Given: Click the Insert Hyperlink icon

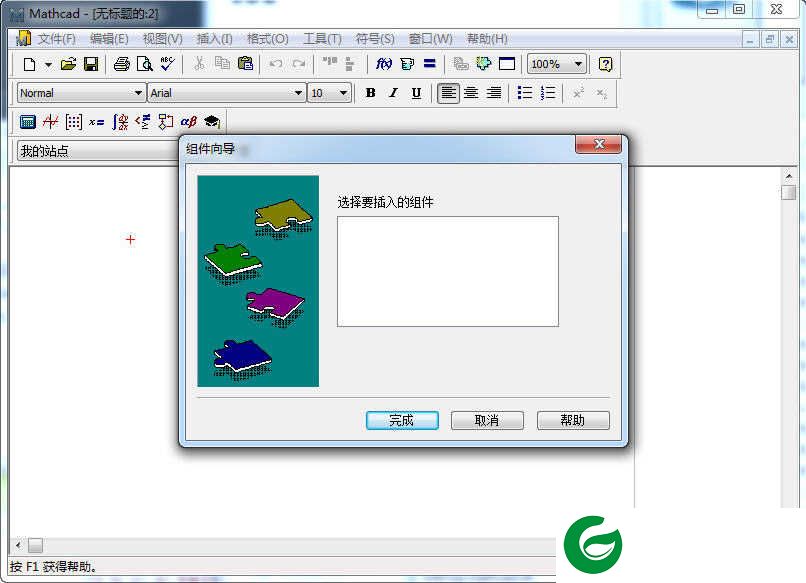Looking at the screenshot, I should point(461,64).
